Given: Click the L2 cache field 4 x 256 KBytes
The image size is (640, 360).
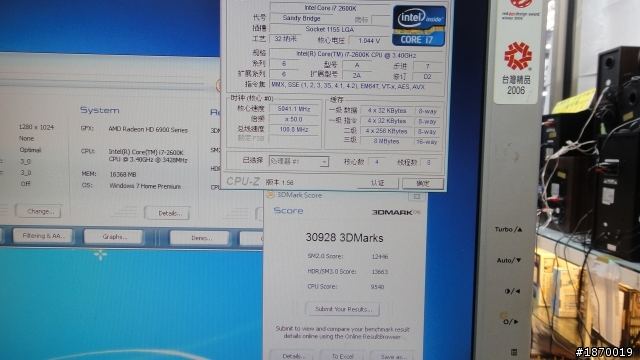Looking at the screenshot, I should [x=386, y=131].
